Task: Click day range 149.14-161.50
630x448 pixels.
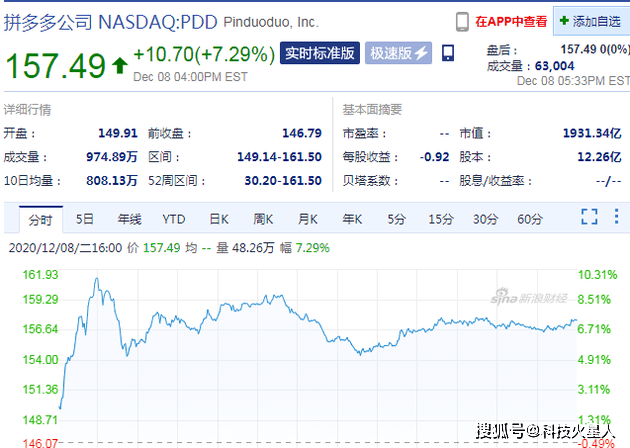Action: coord(279,157)
